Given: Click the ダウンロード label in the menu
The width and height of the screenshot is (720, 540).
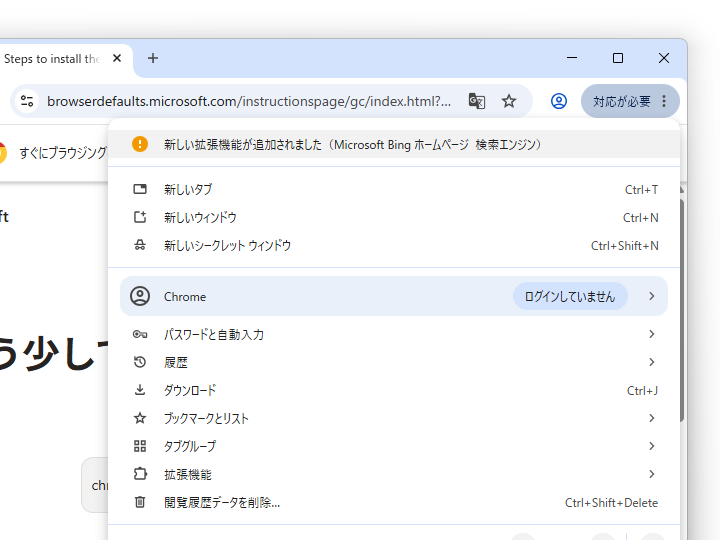Looking at the screenshot, I should [x=190, y=391].
